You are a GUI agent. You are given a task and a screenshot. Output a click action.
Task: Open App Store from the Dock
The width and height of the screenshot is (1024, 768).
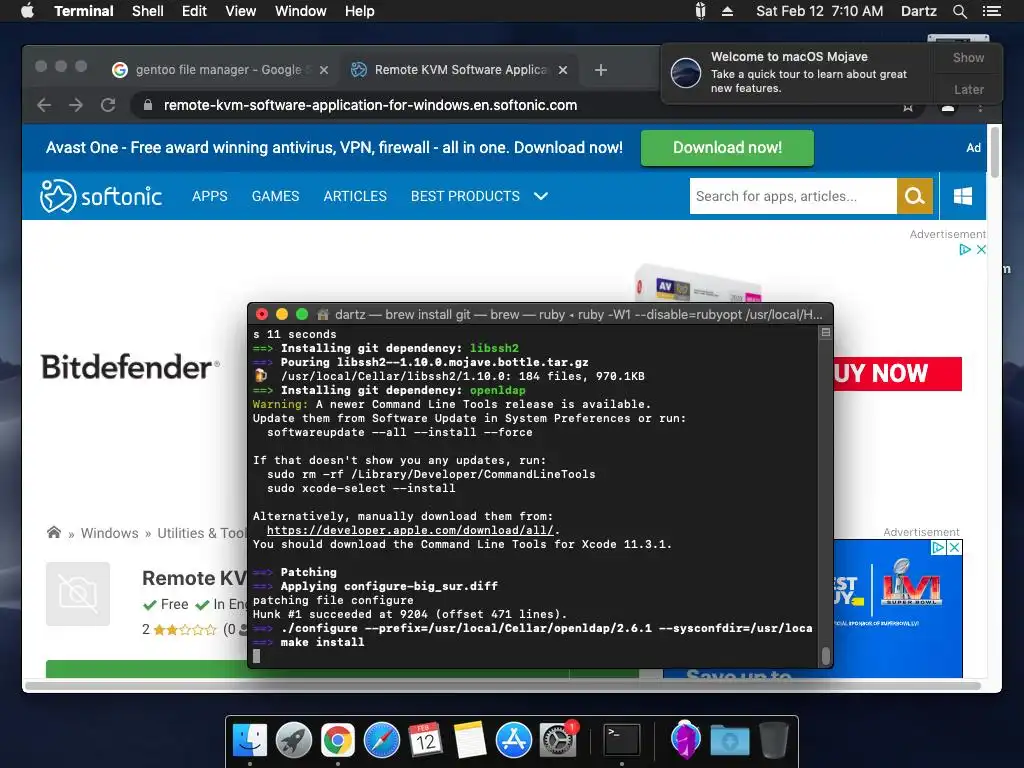513,740
